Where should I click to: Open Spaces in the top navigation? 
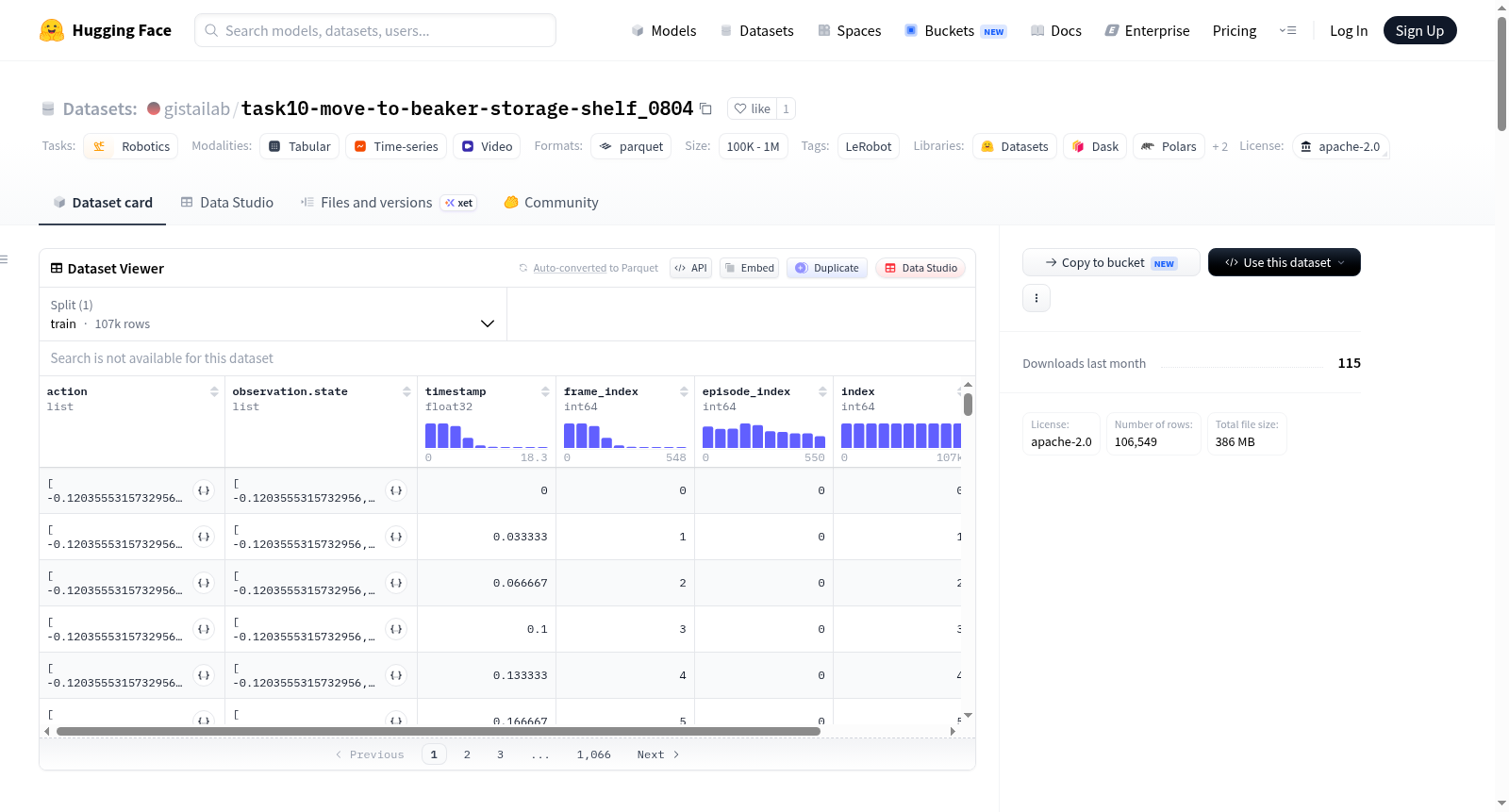point(850,31)
